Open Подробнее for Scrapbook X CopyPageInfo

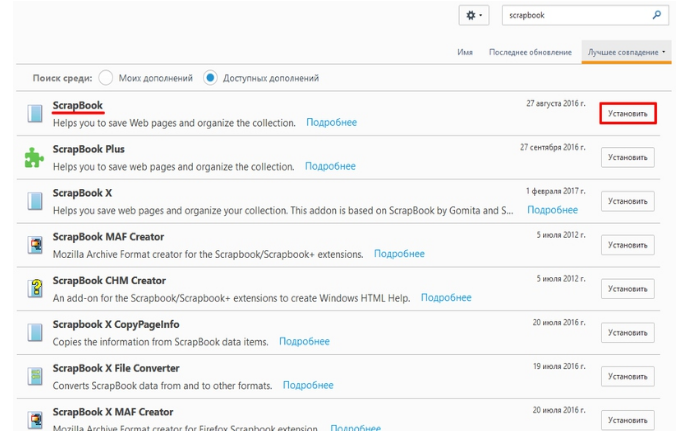tap(304, 341)
